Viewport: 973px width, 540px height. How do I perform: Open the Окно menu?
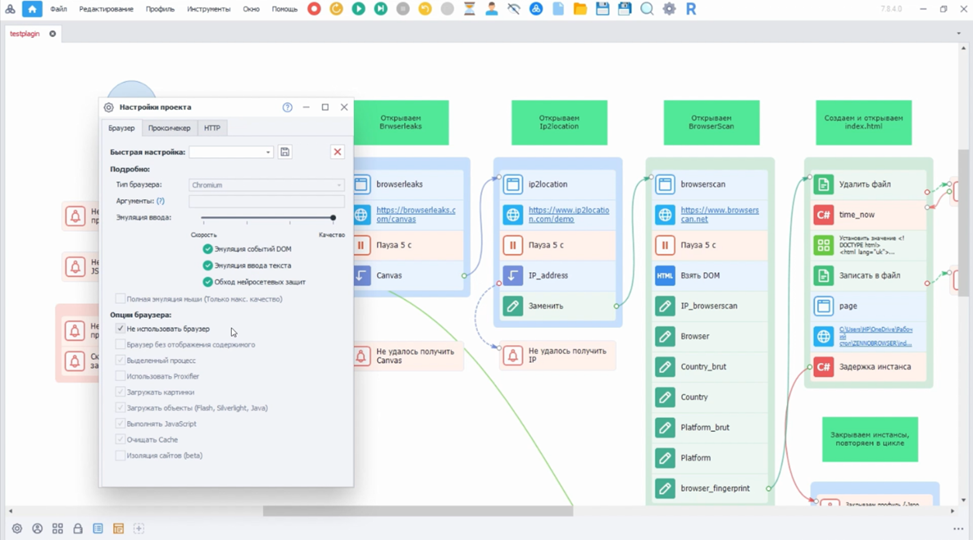pyautogui.click(x=251, y=9)
